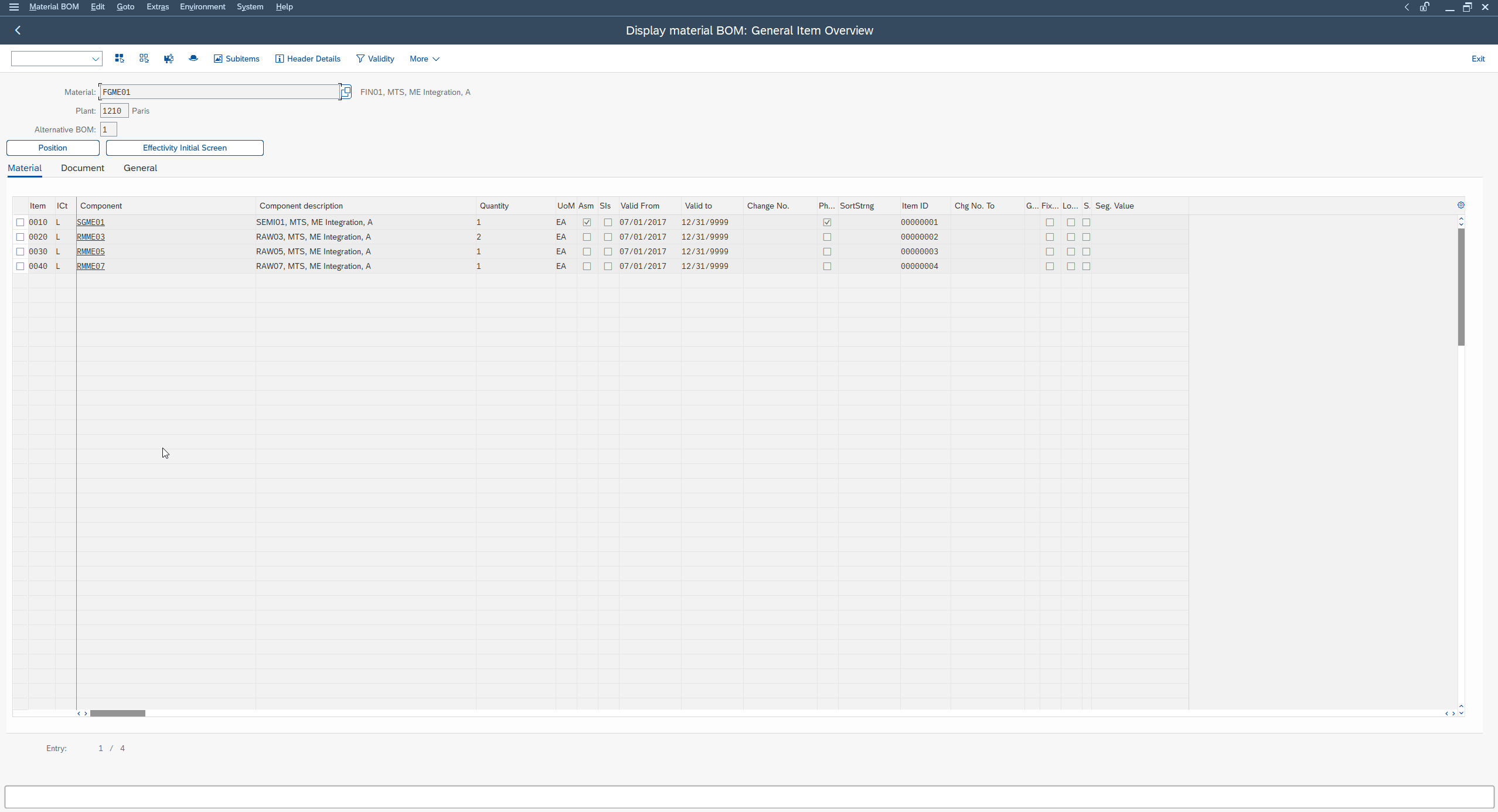Screen dimensions: 1498x812
Task: Select the Material tab
Action: tap(25, 168)
